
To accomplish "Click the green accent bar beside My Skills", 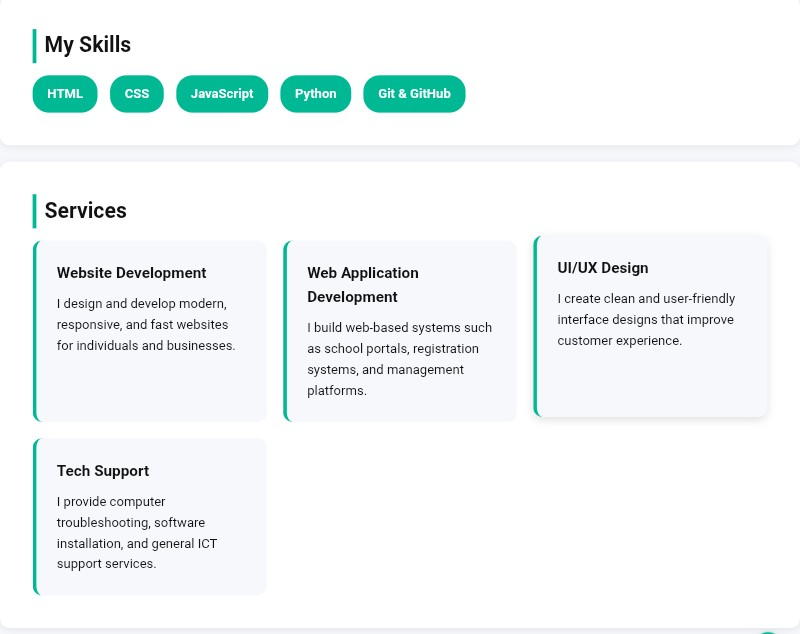I will 35,45.
